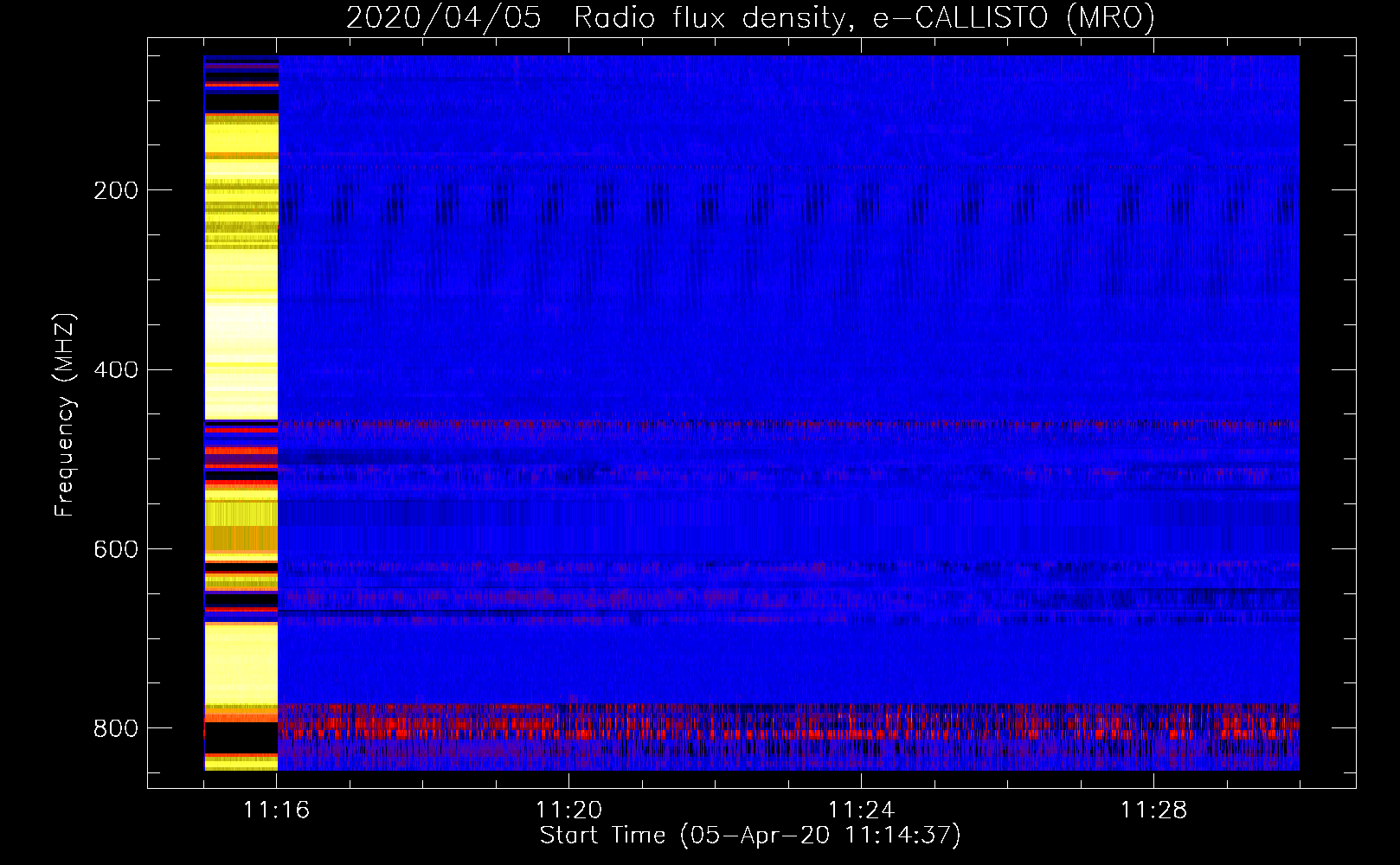The height and width of the screenshot is (865, 1400).
Task: Select the 'Frequency (MHZ)' axis label
Action: click(x=65, y=415)
